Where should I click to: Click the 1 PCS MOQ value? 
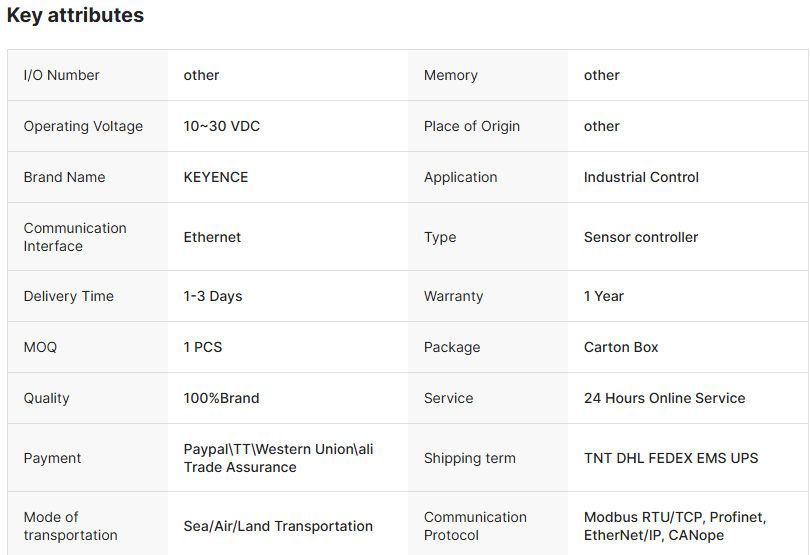(203, 347)
